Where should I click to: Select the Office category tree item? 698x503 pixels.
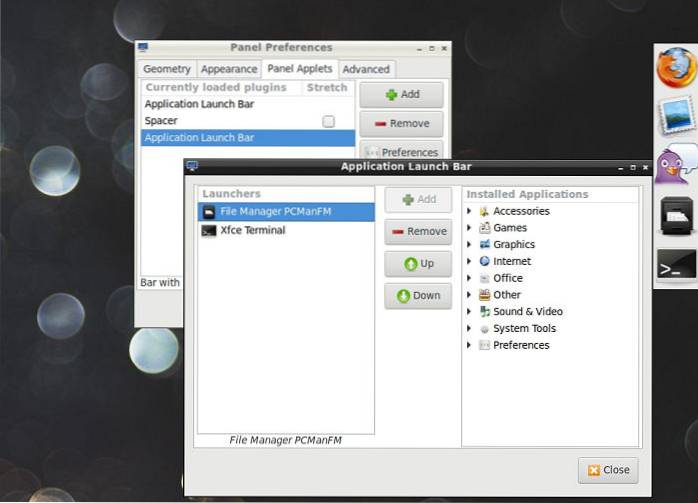(x=507, y=278)
